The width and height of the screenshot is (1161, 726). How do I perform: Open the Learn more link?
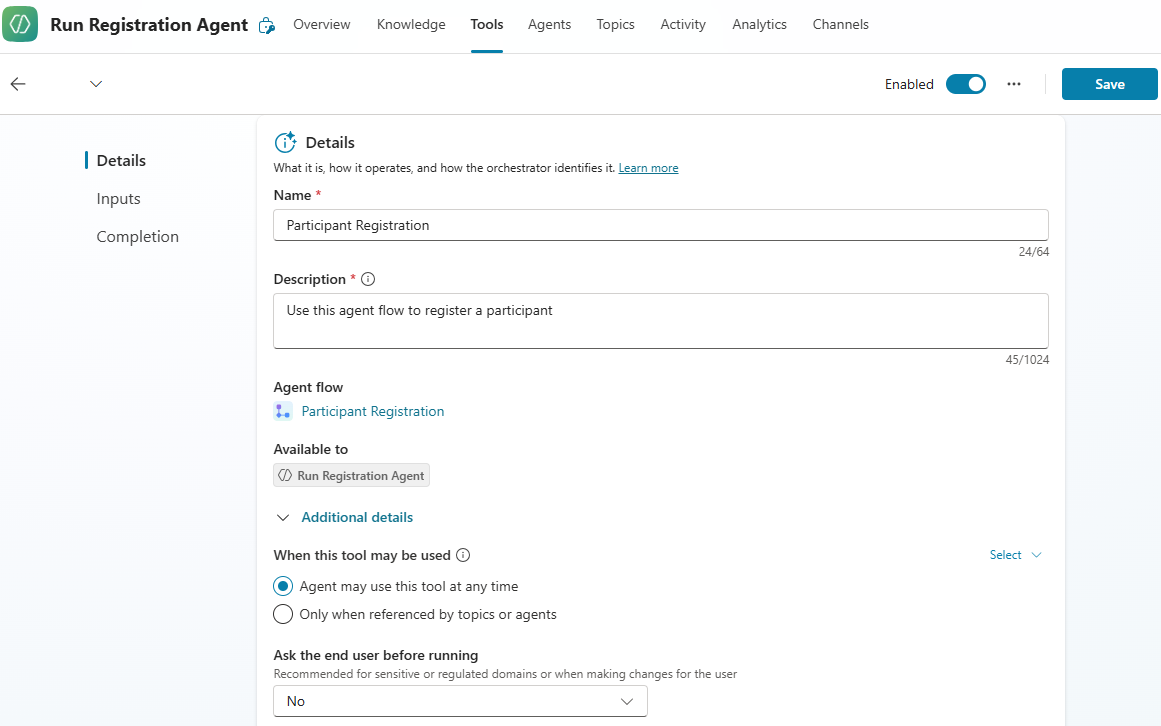tap(648, 168)
